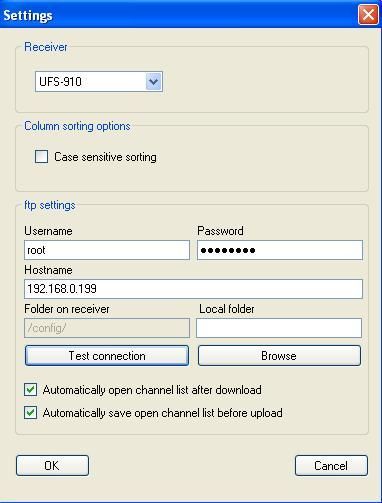Untick Automatically save open channel list before upload
This screenshot has width=382, height=503.
[30, 413]
